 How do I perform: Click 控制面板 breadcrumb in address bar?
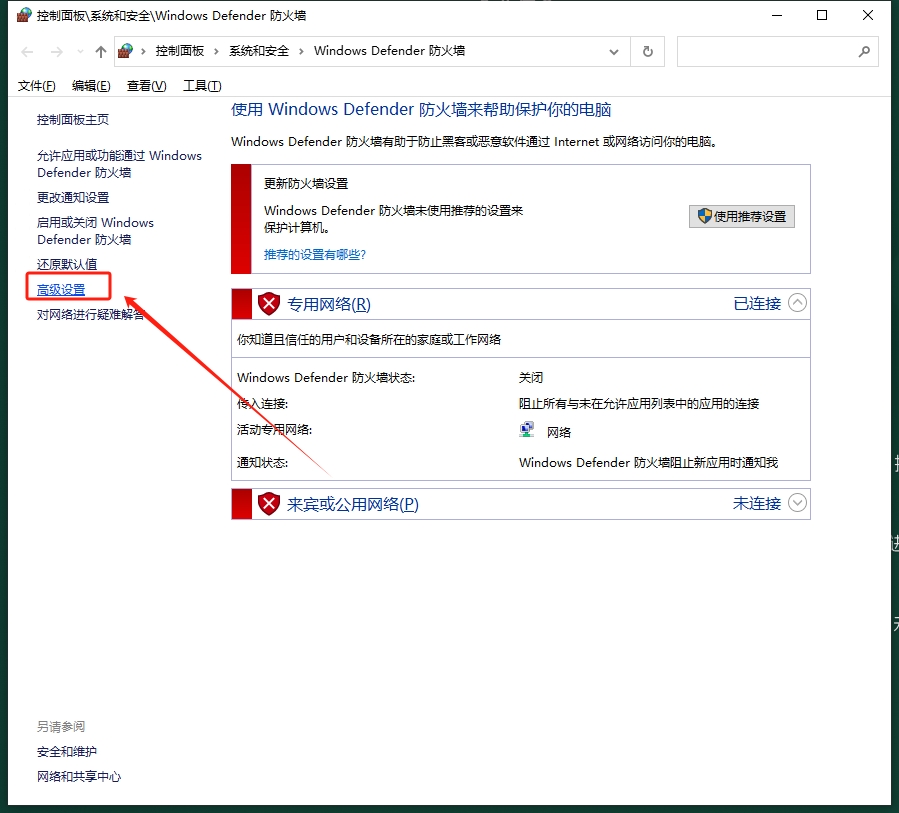tap(180, 51)
